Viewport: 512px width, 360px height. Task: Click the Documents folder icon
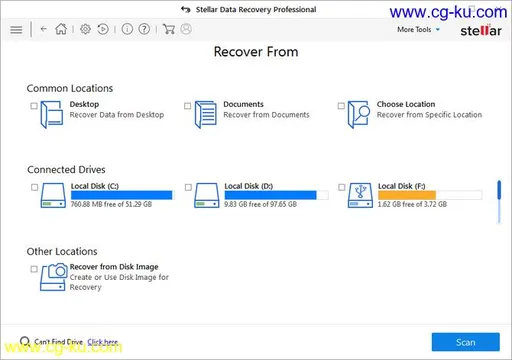click(206, 115)
